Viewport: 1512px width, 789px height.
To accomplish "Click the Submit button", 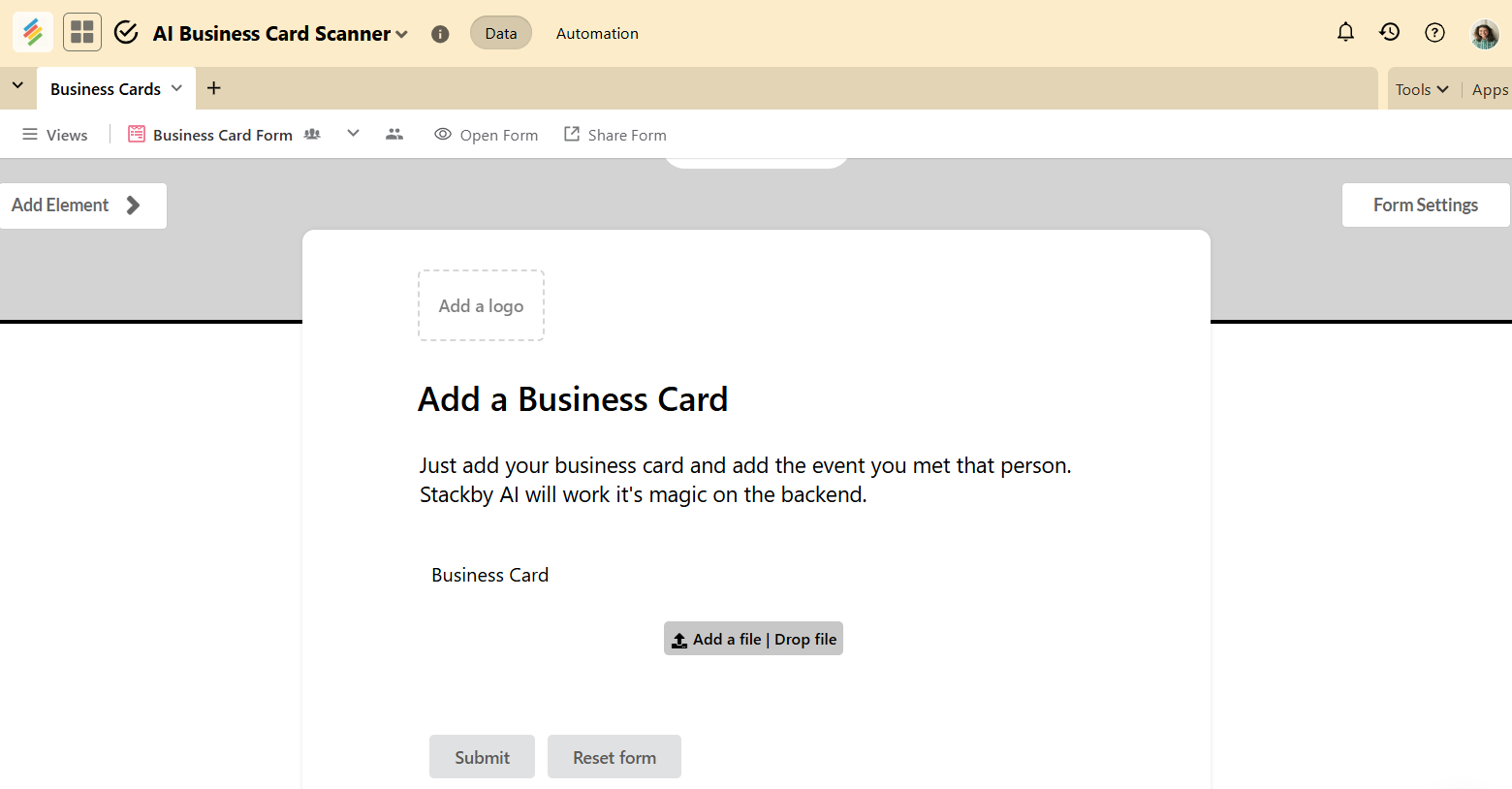I will click(x=482, y=756).
